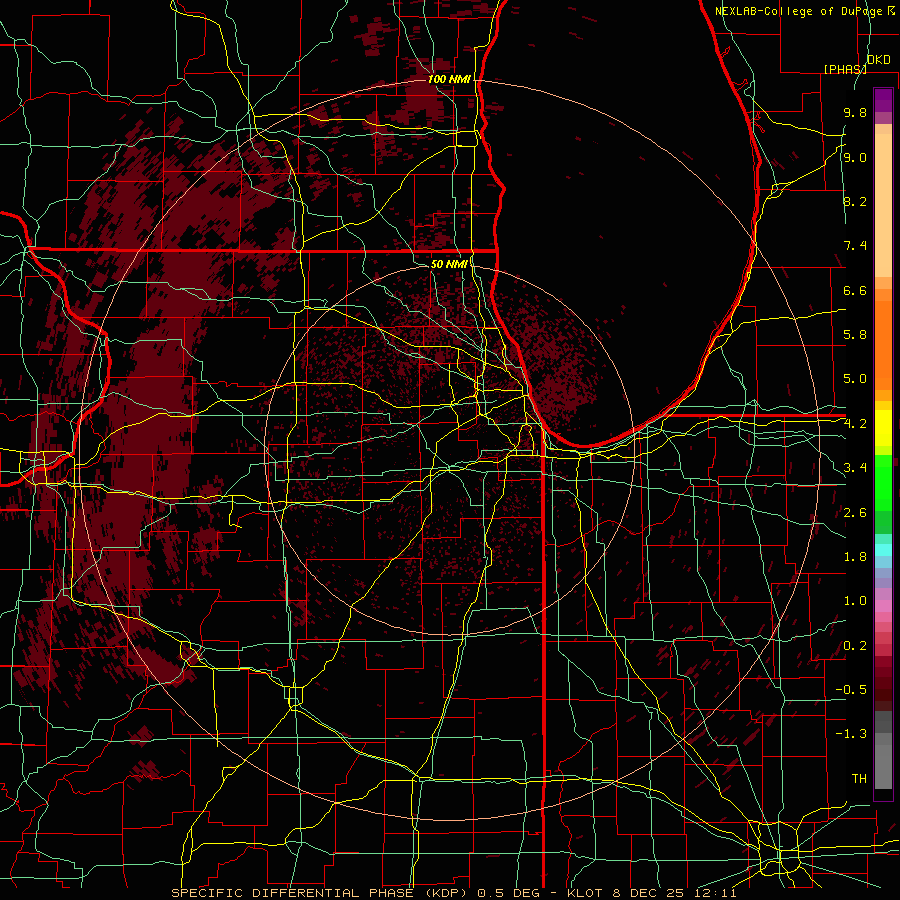
Task: Select the 100 NMI range ring label
Action: (449, 79)
